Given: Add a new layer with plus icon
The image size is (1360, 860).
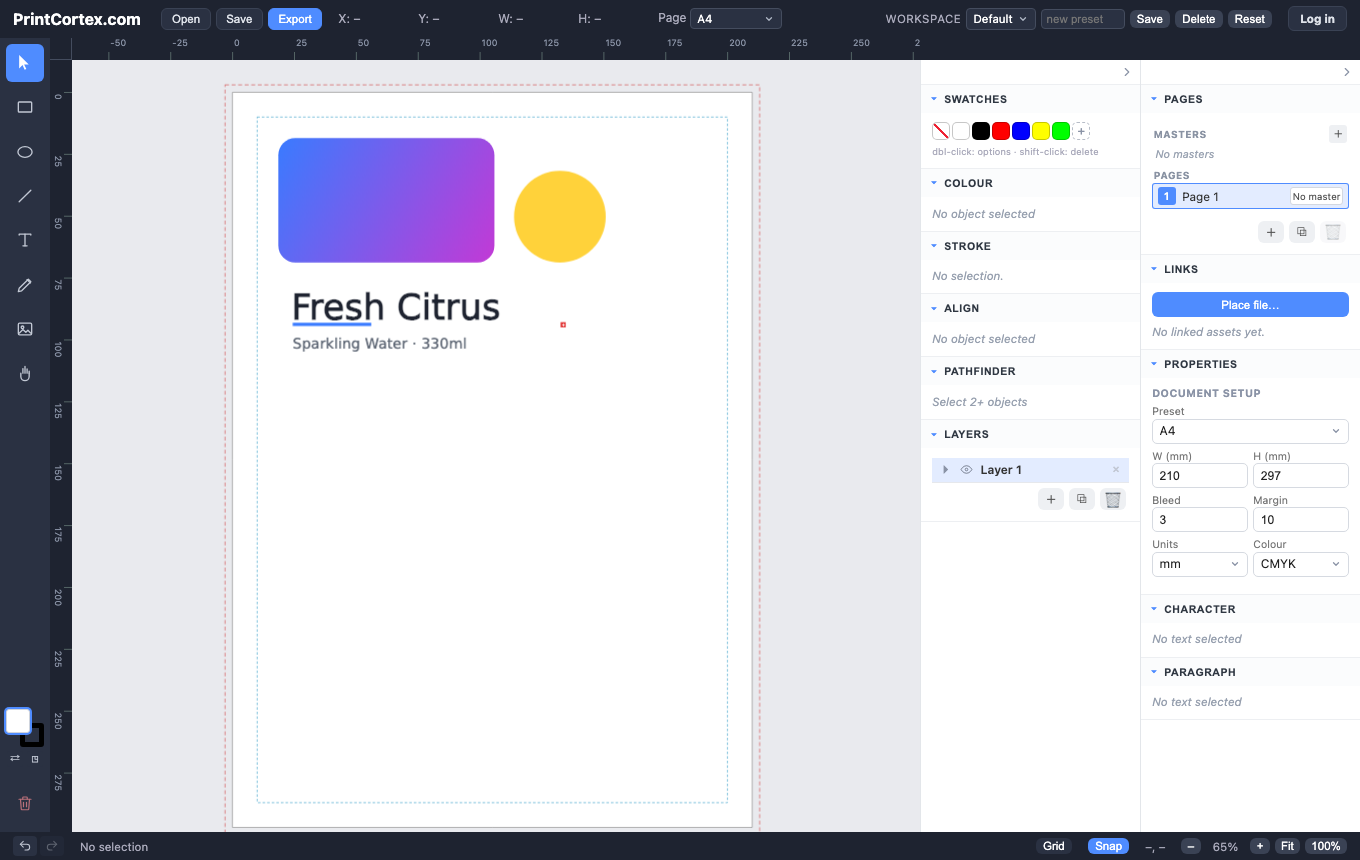Looking at the screenshot, I should [x=1051, y=499].
